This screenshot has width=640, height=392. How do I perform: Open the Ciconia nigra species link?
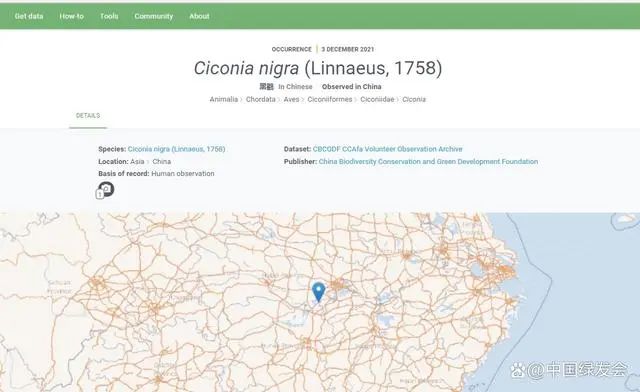click(x=176, y=149)
